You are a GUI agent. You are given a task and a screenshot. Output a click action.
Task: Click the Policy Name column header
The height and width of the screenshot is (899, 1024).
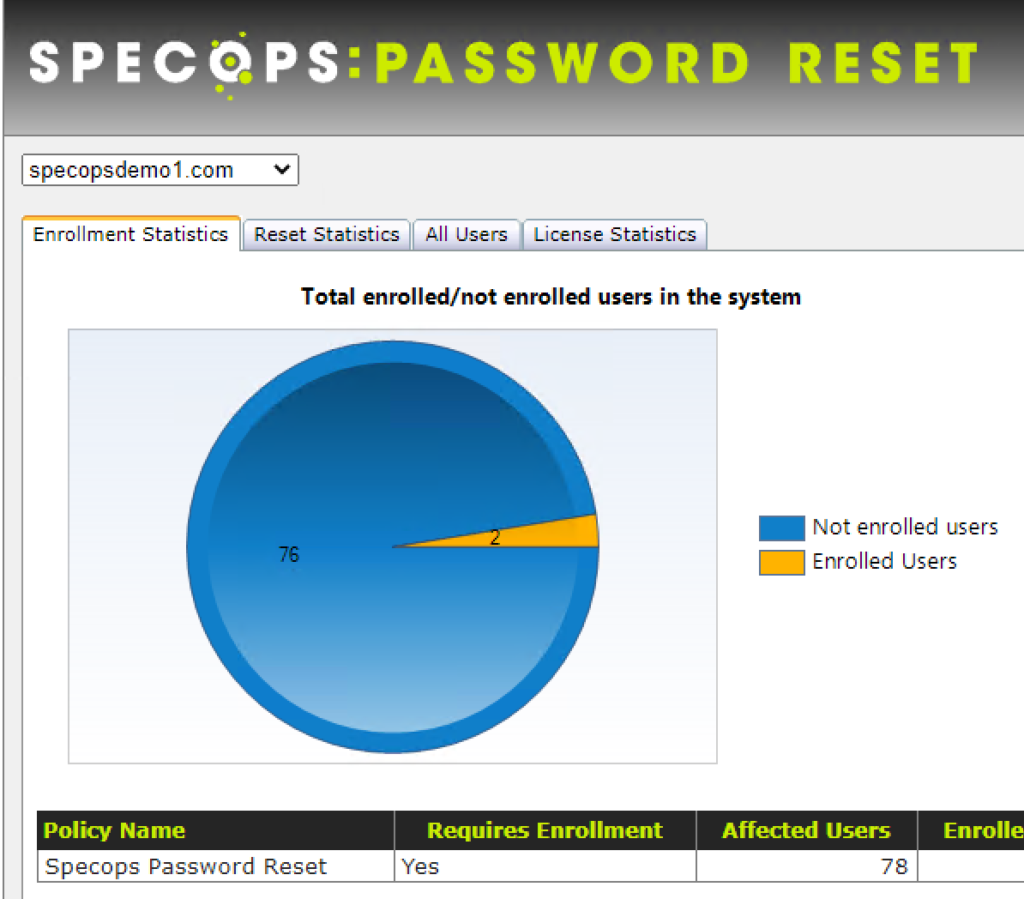(x=216, y=830)
